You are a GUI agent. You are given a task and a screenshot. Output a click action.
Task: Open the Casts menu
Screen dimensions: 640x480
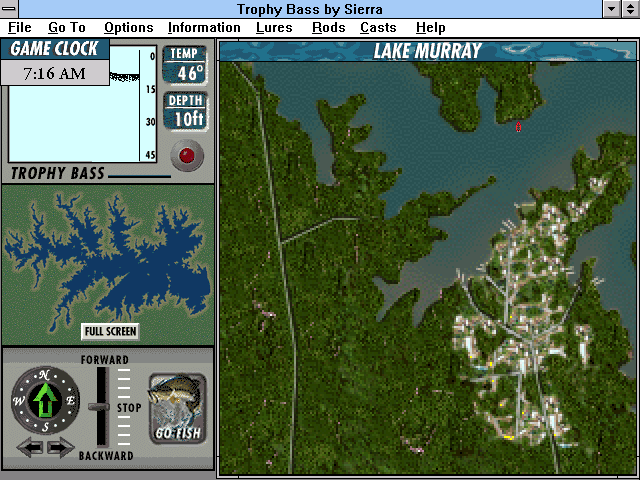coord(378,27)
